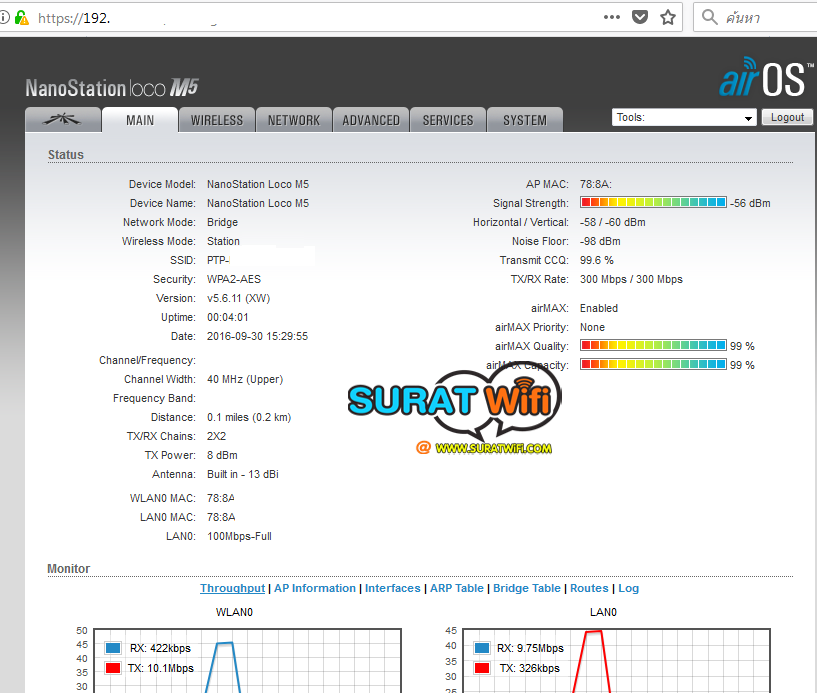Click the NanoStation loco M5 header title
This screenshot has height=693, width=817.
pos(112,88)
